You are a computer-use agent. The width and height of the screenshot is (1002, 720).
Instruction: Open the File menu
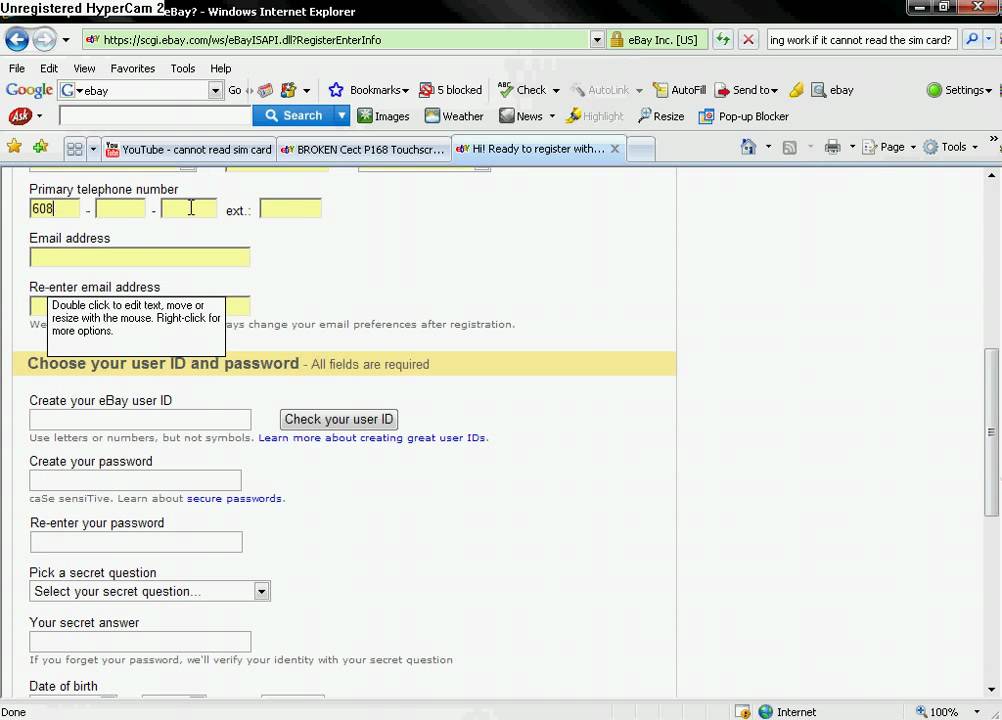[x=17, y=68]
